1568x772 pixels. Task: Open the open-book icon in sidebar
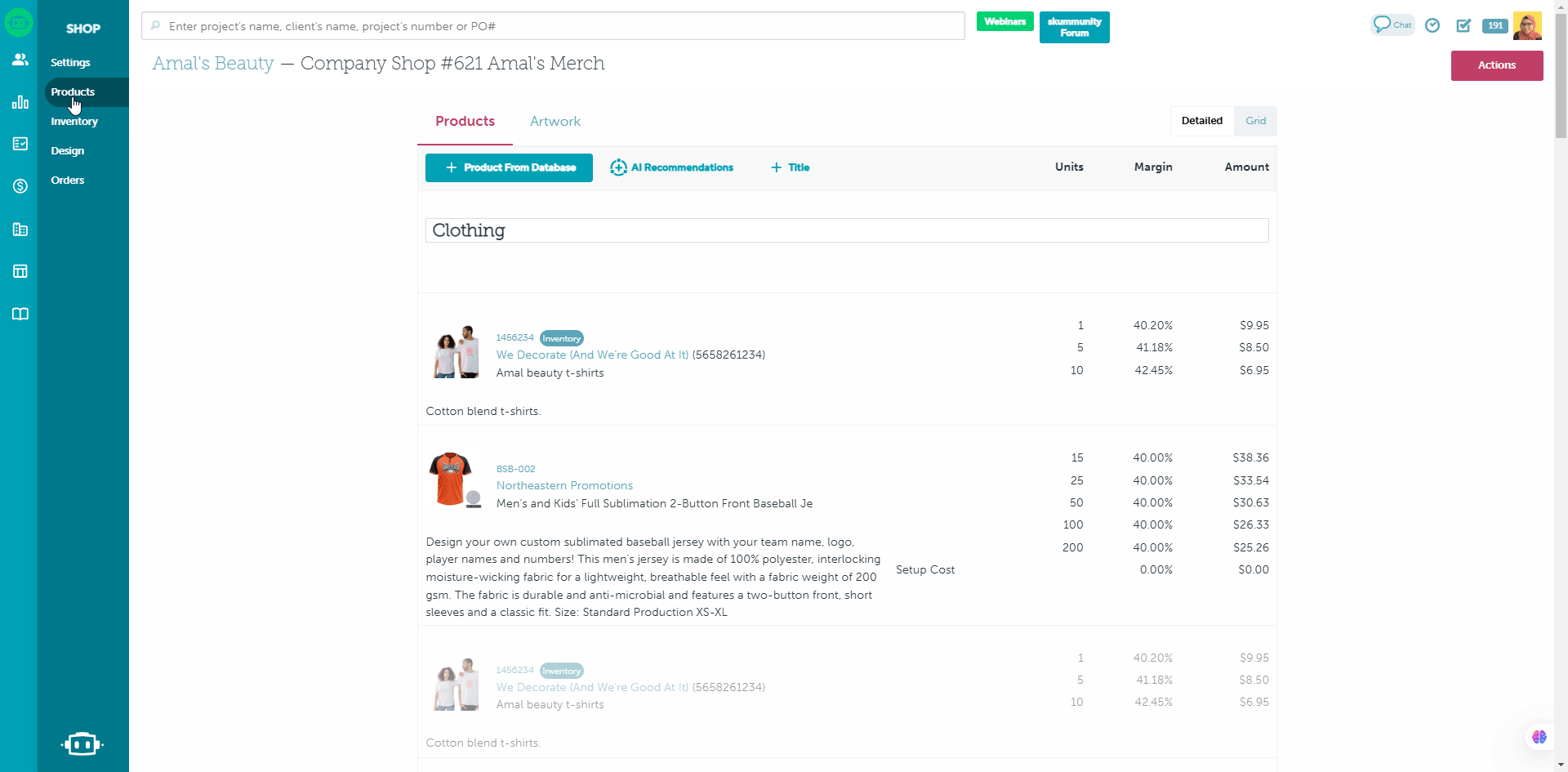click(20, 314)
